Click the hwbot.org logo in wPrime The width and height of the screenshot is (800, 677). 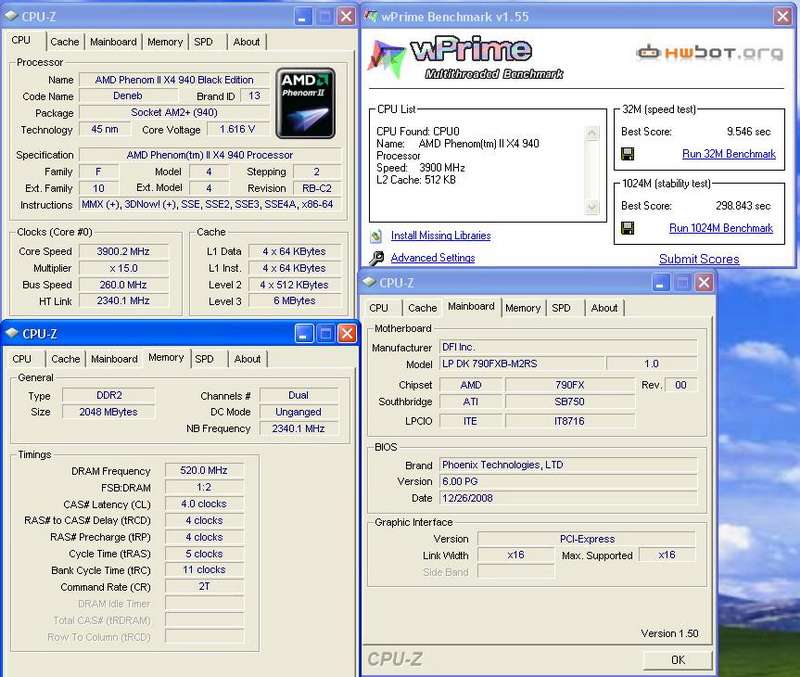710,53
